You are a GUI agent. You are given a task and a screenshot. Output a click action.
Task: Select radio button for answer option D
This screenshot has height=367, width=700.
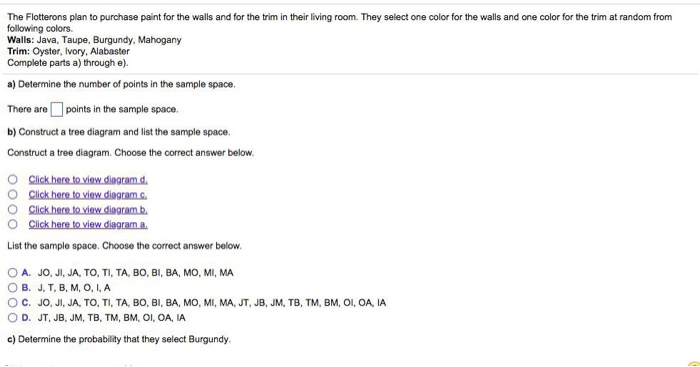pyautogui.click(x=12, y=318)
